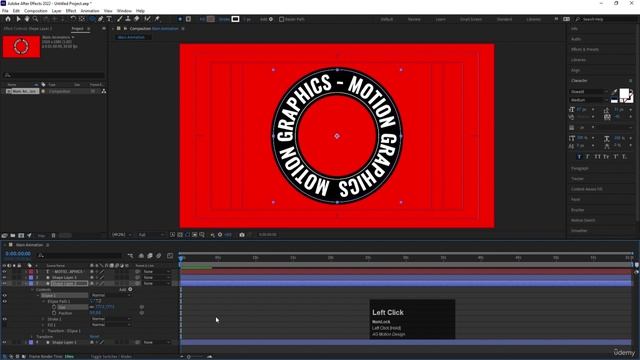Select the Home tool icon
Image resolution: width=640 pixels, height=360 pixels.
pyautogui.click(x=8, y=19)
